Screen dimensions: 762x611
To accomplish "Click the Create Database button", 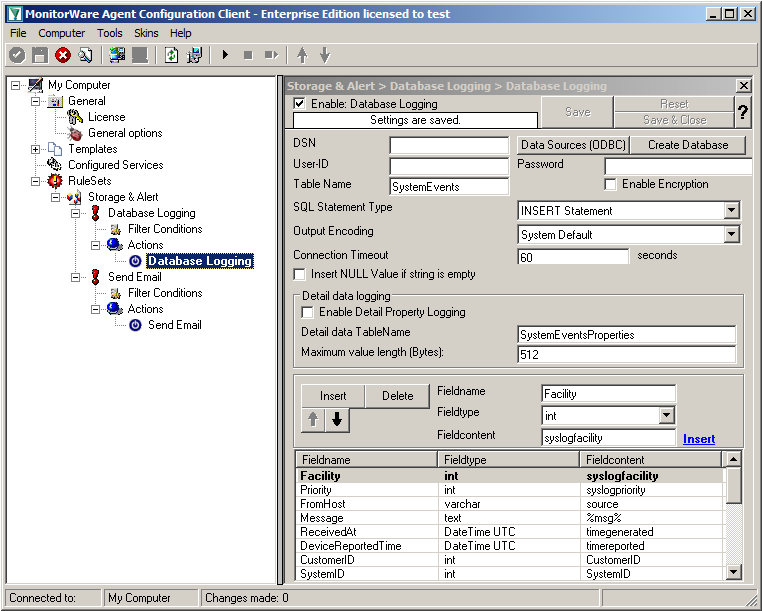I will click(688, 145).
